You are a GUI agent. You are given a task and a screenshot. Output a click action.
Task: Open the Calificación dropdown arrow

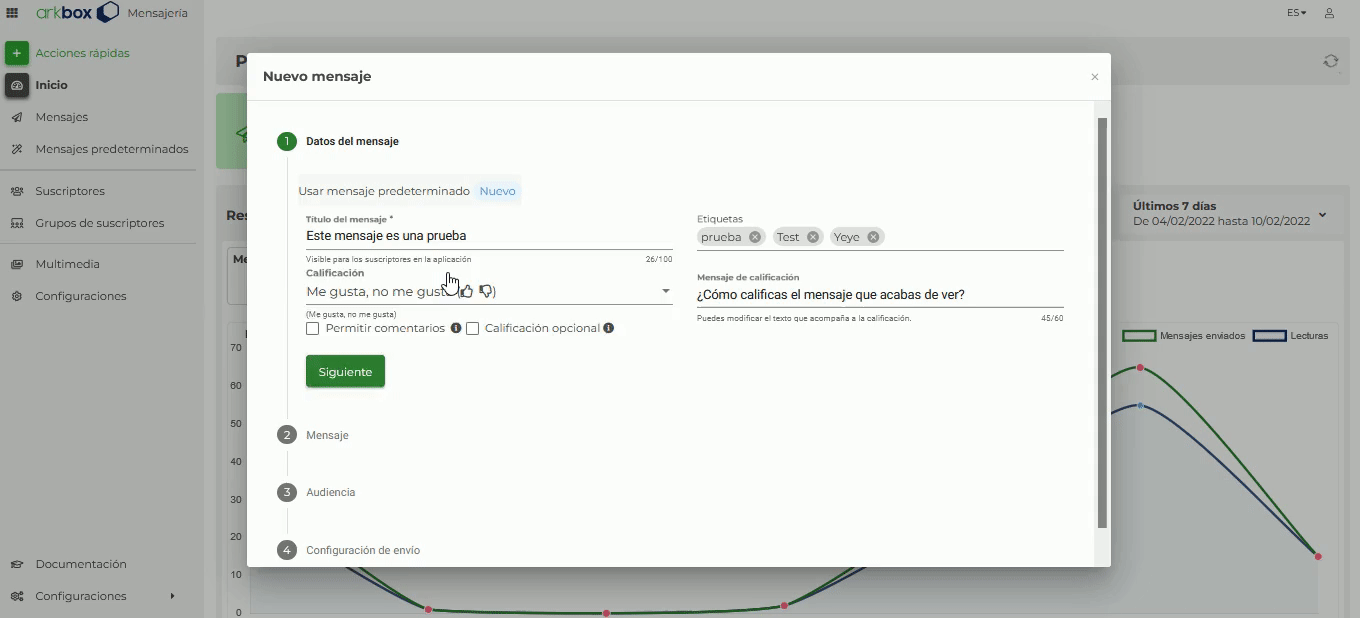(665, 291)
